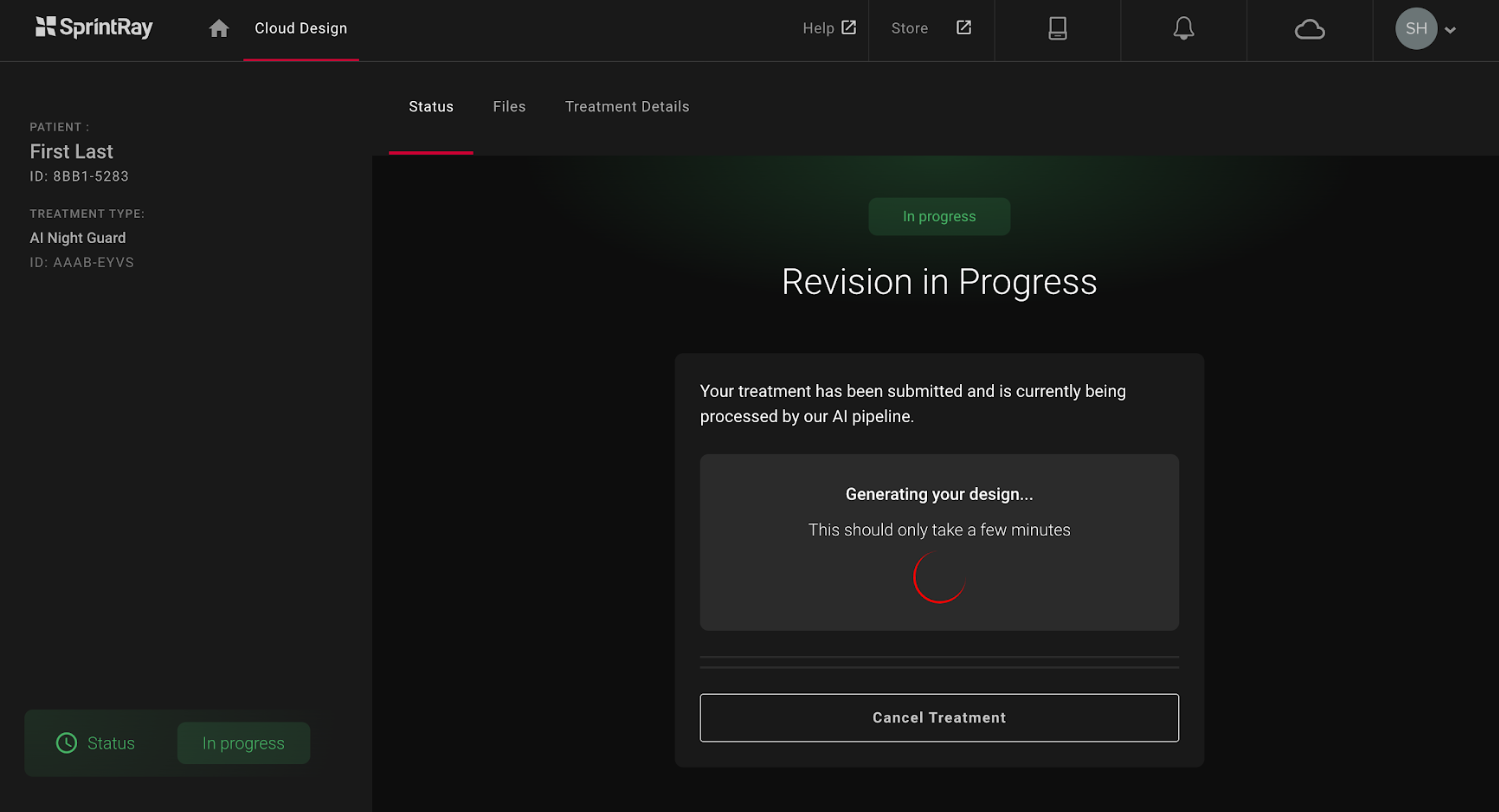Click the clock icon beside Status

[x=66, y=743]
